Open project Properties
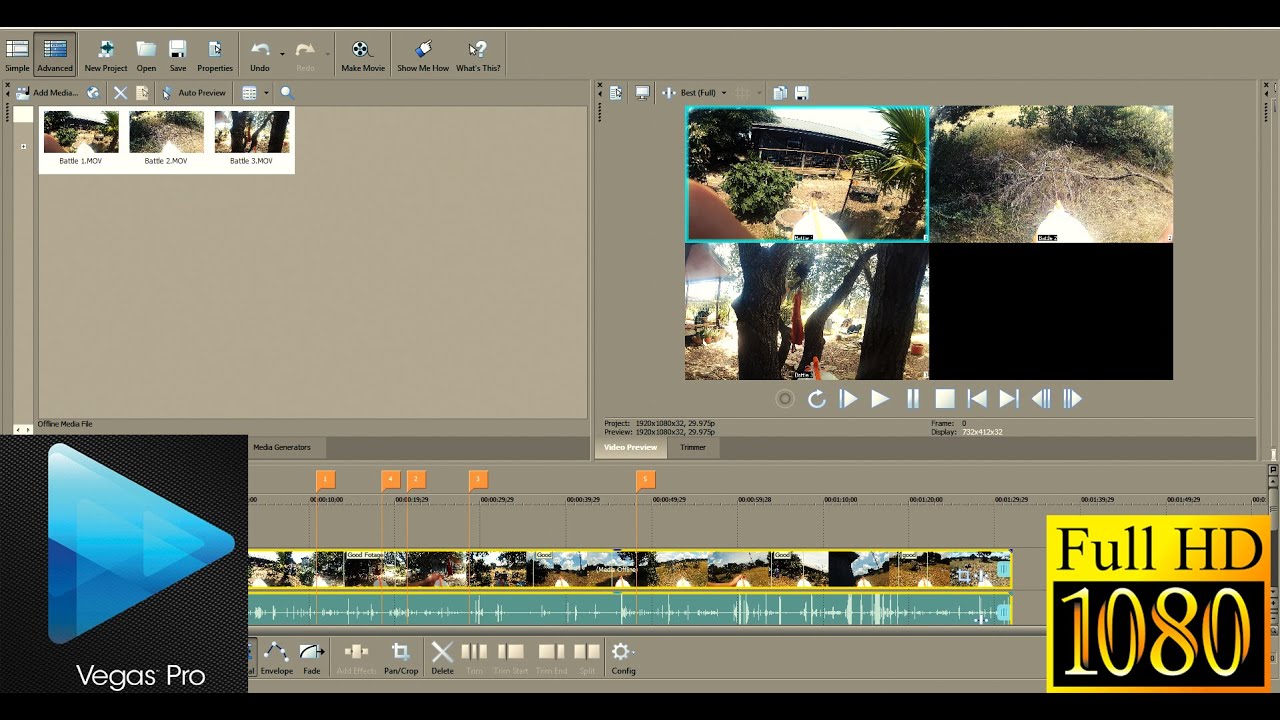Viewport: 1280px width, 720px height. (x=215, y=56)
